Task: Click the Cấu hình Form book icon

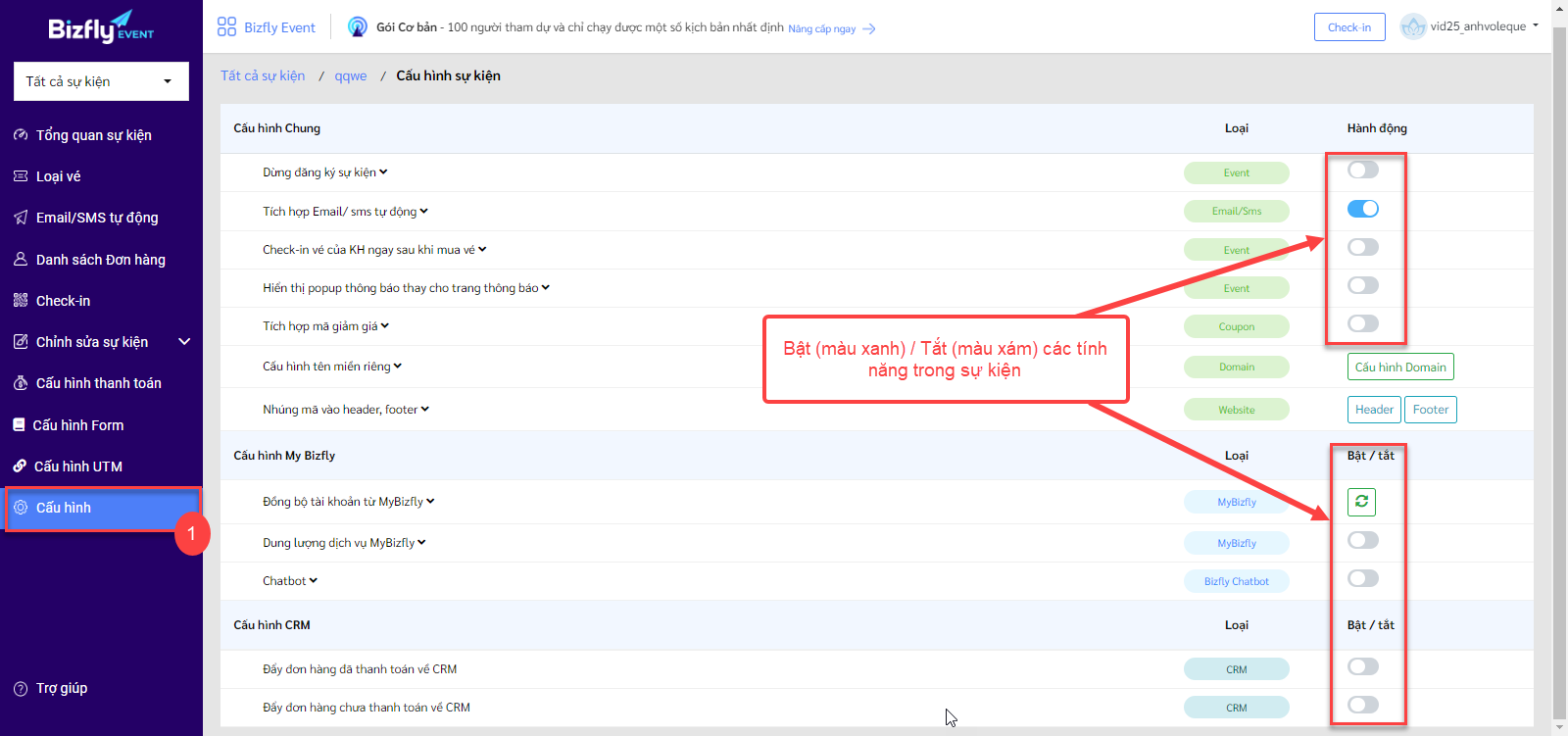Action: [19, 425]
